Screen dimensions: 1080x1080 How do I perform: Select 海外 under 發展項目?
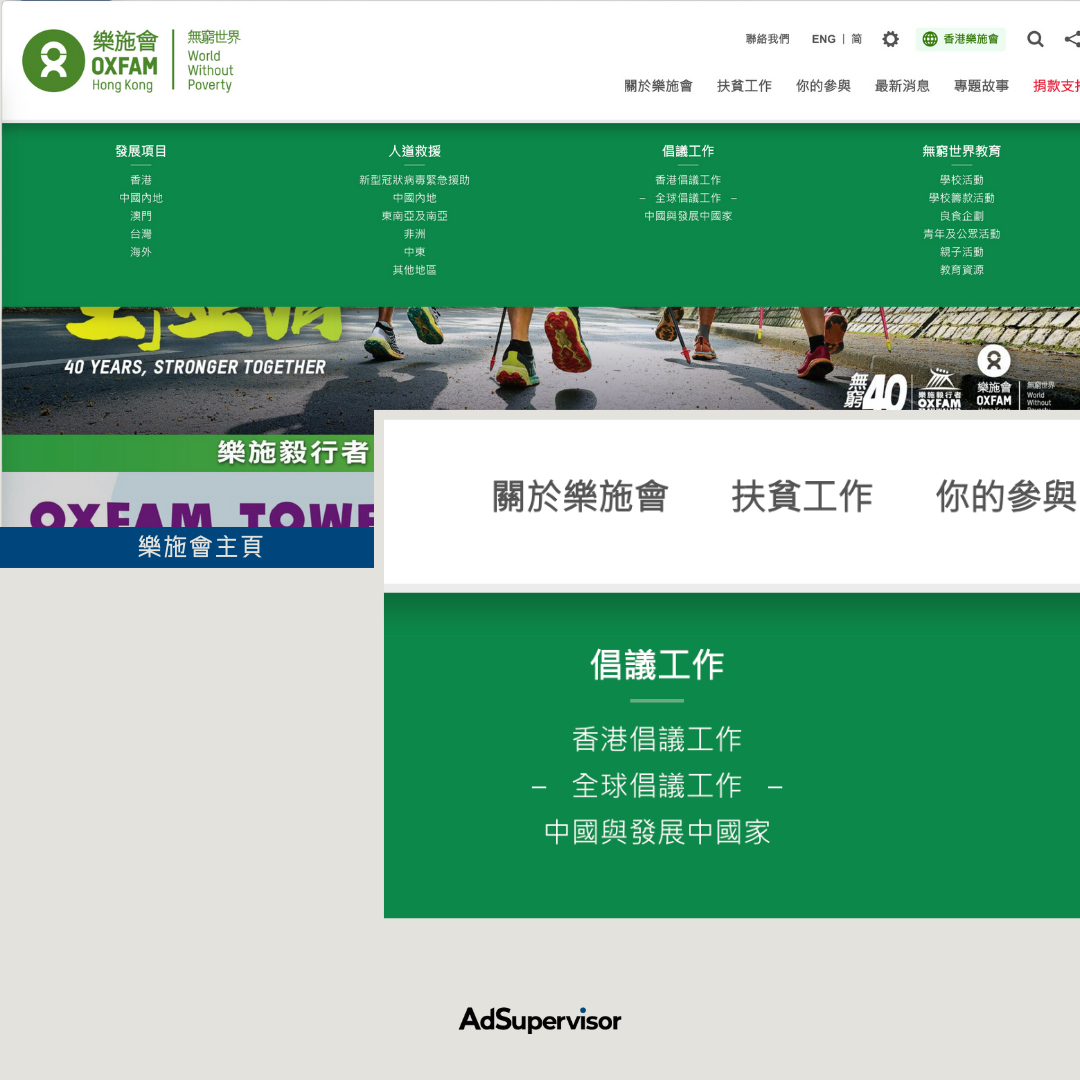click(141, 252)
